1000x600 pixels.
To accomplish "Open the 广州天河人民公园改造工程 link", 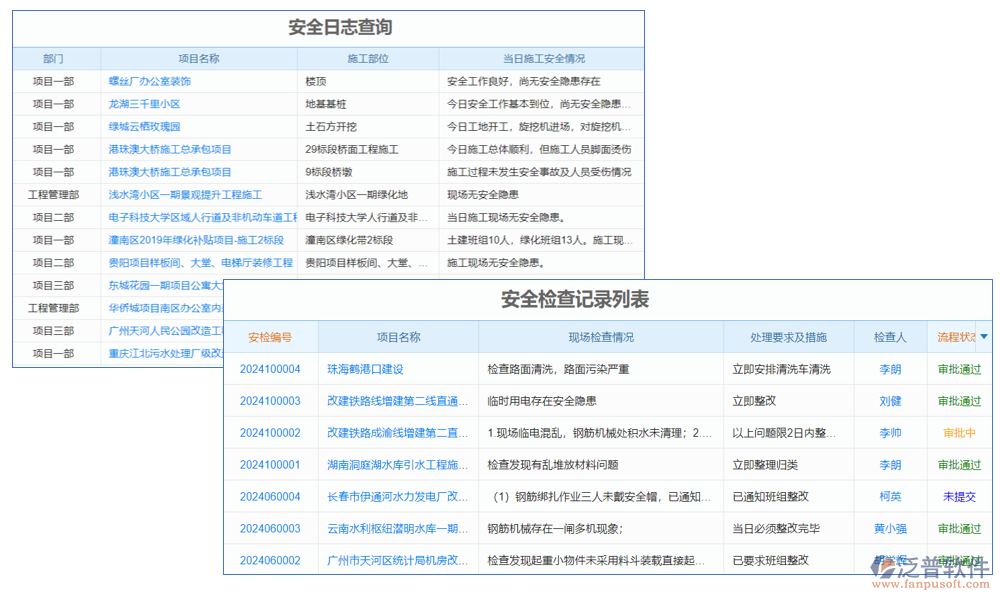I will 166,330.
